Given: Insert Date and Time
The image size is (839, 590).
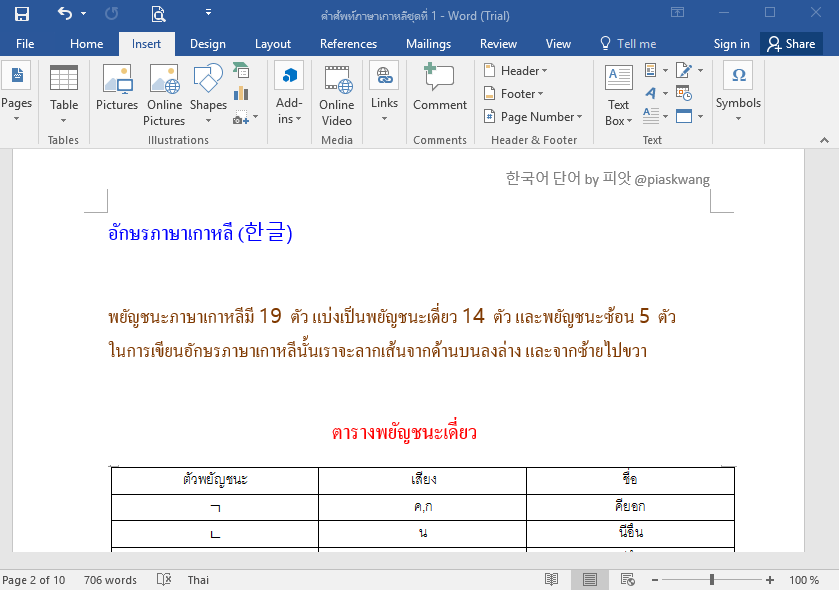Looking at the screenshot, I should tap(684, 93).
